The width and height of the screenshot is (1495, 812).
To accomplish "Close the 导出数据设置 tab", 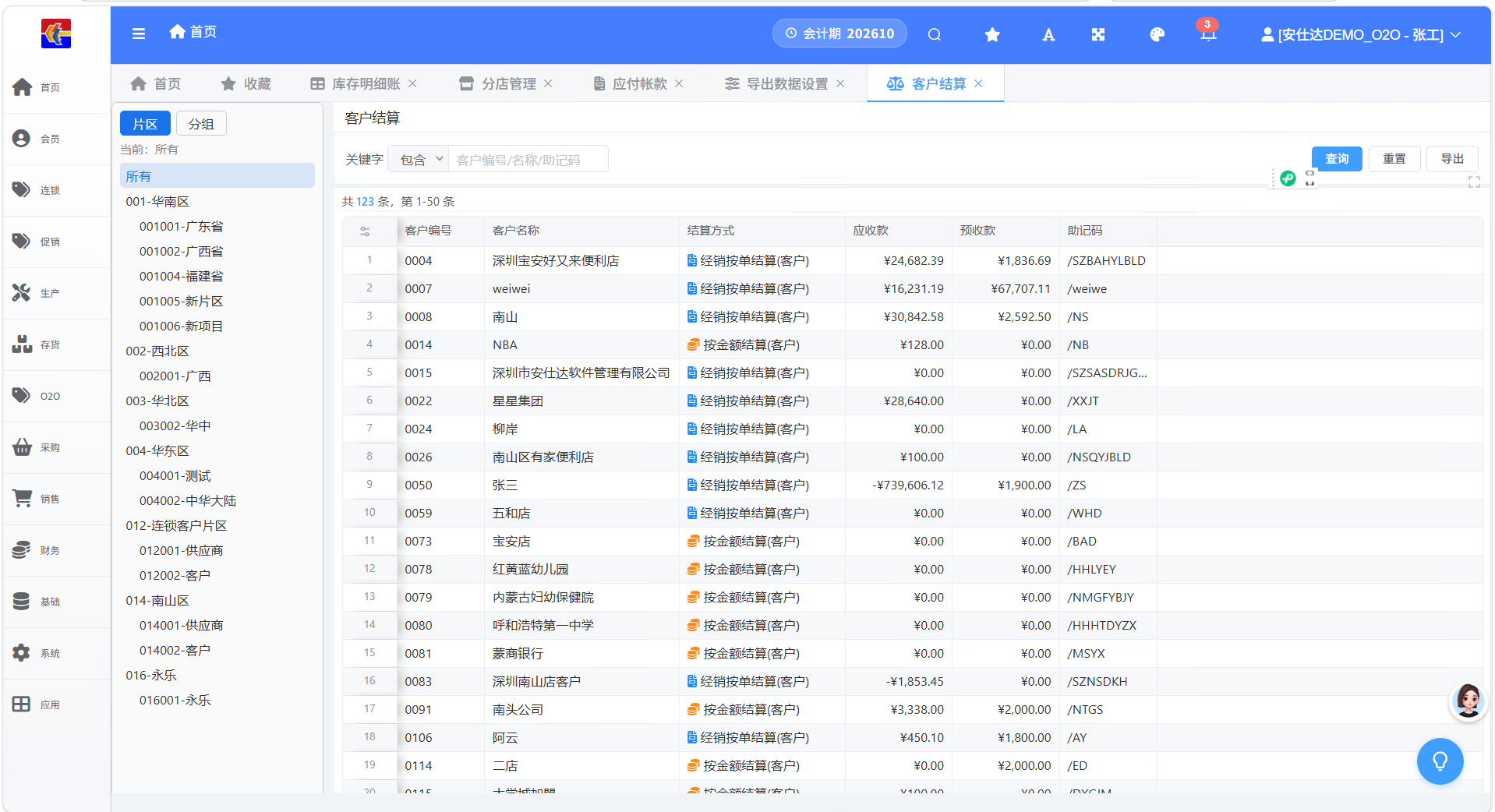I will pos(840,83).
